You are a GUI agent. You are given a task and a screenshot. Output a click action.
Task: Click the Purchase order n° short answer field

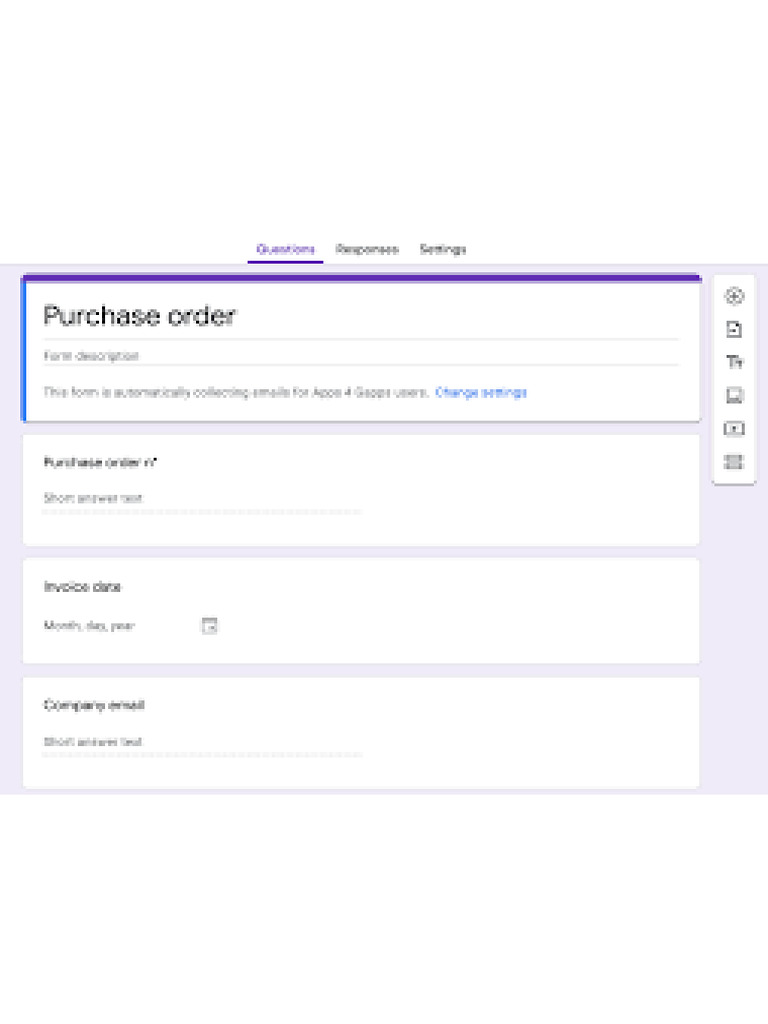pos(200,498)
